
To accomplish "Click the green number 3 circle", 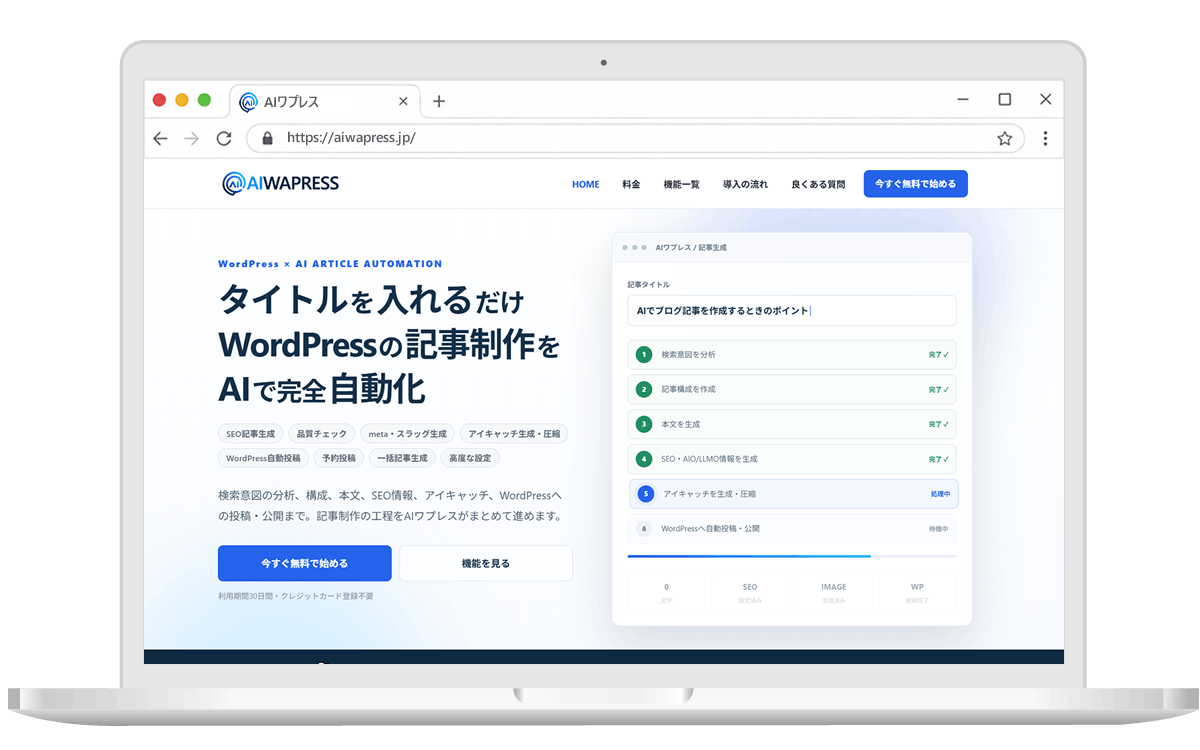I will (644, 424).
